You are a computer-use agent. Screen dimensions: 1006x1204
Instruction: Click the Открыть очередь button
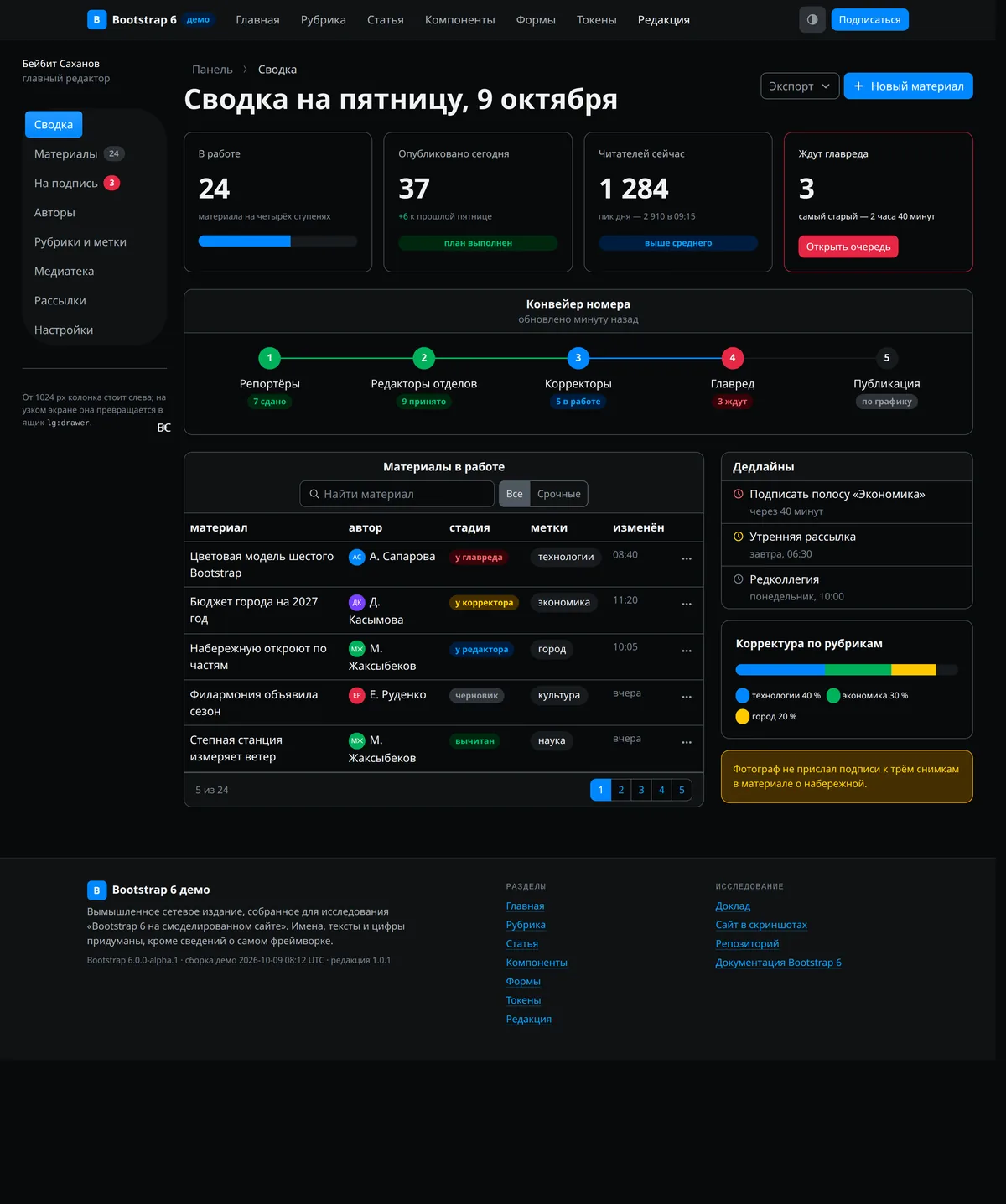(x=848, y=247)
